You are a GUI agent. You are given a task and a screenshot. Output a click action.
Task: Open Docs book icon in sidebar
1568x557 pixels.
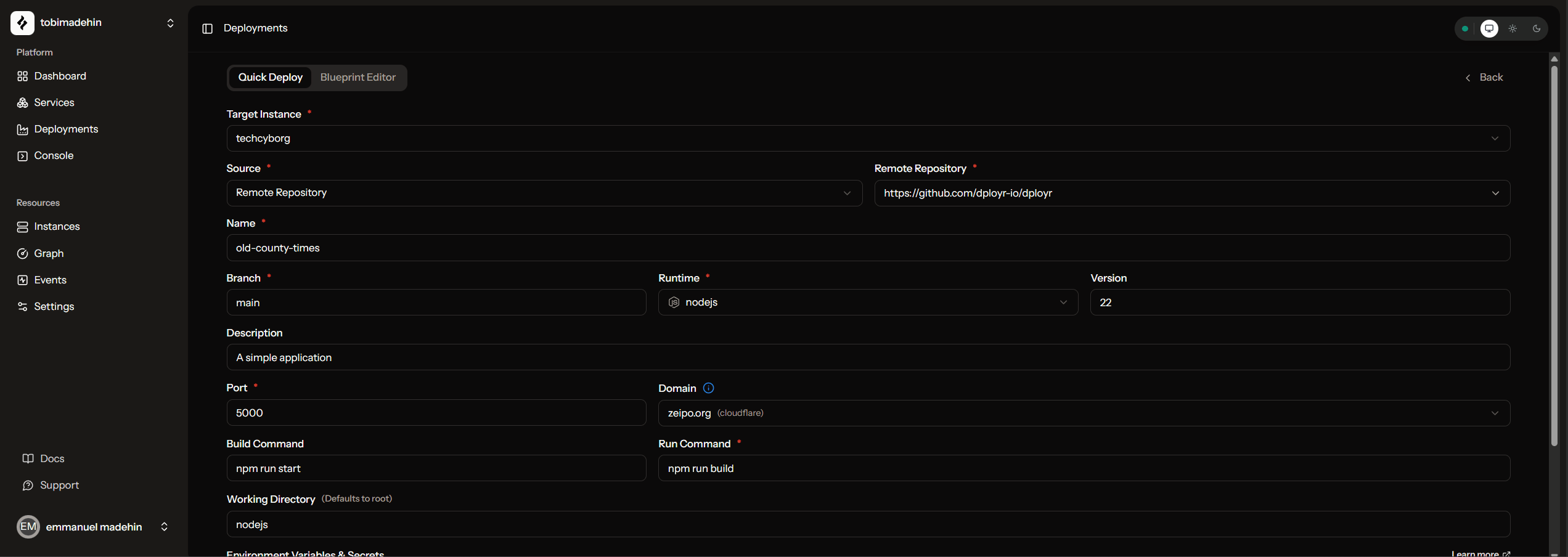[28, 459]
